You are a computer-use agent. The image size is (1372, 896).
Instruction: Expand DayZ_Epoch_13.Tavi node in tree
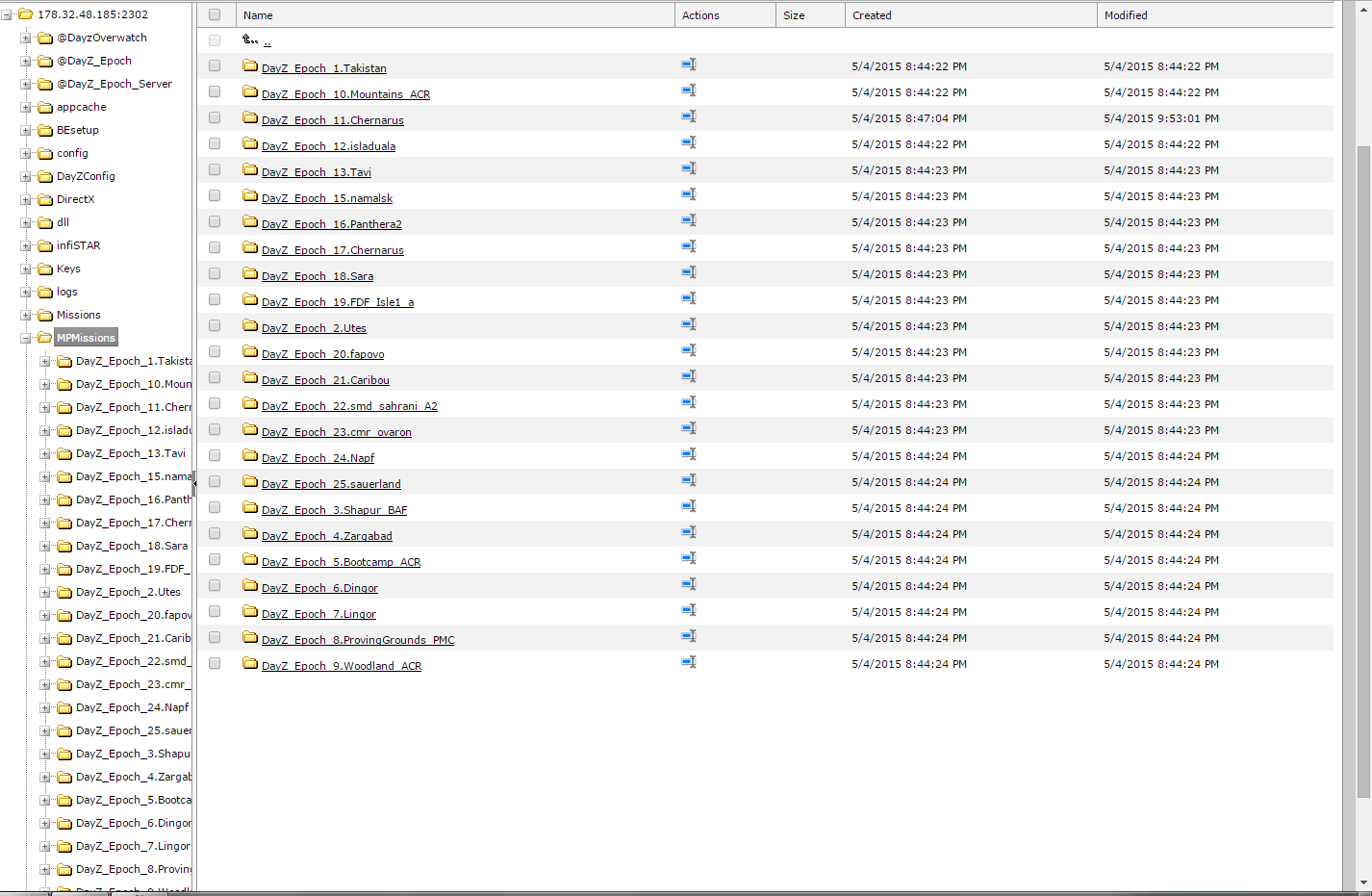click(45, 453)
